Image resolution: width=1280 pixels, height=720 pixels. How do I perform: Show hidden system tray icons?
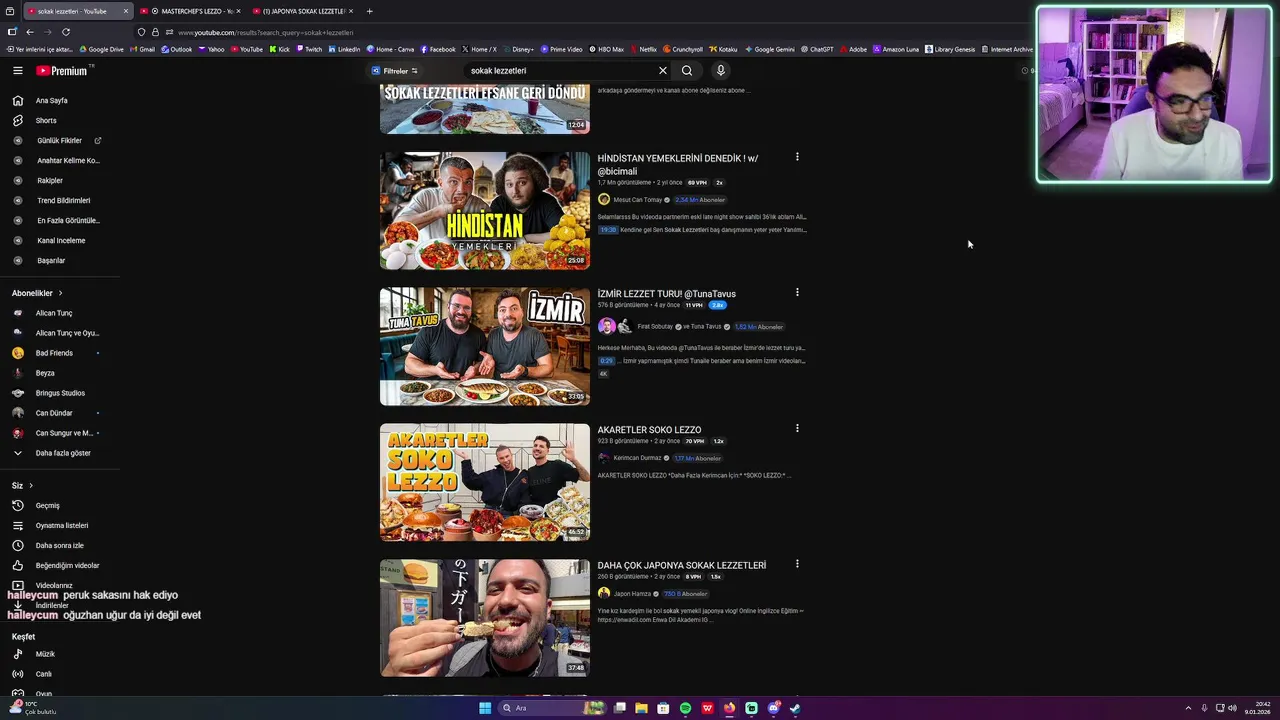pyautogui.click(x=1188, y=708)
